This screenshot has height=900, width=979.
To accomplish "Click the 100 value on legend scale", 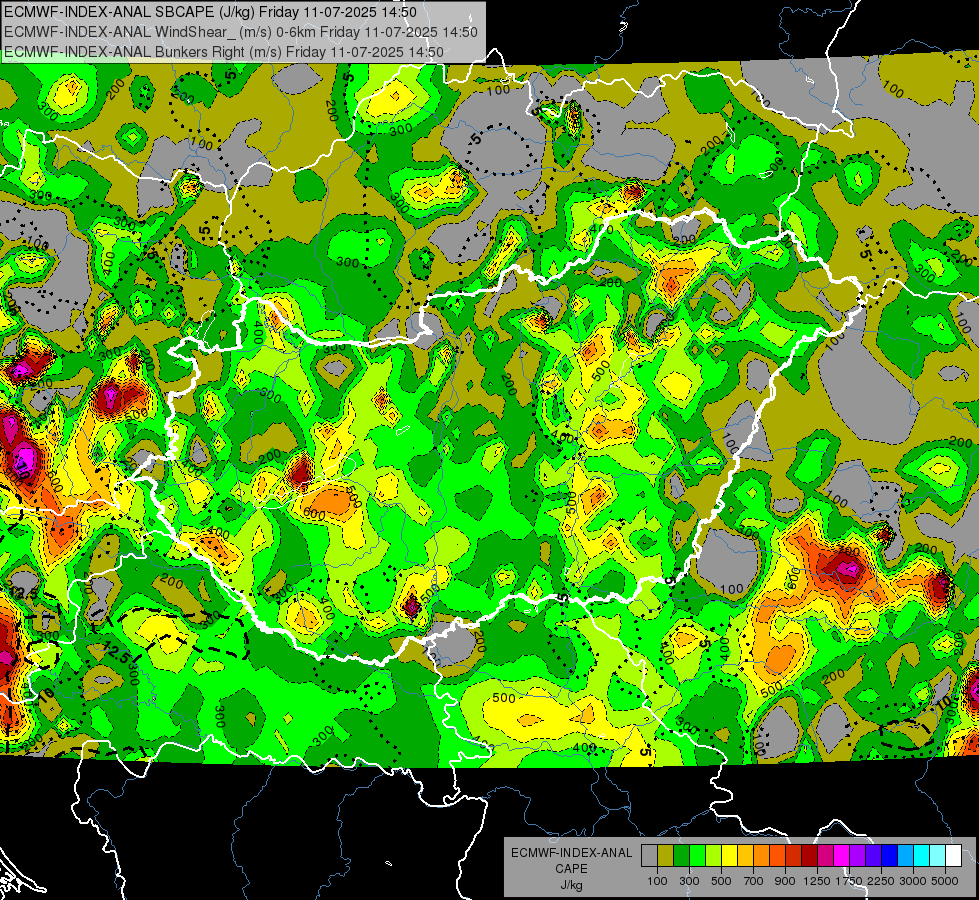I will [657, 881].
